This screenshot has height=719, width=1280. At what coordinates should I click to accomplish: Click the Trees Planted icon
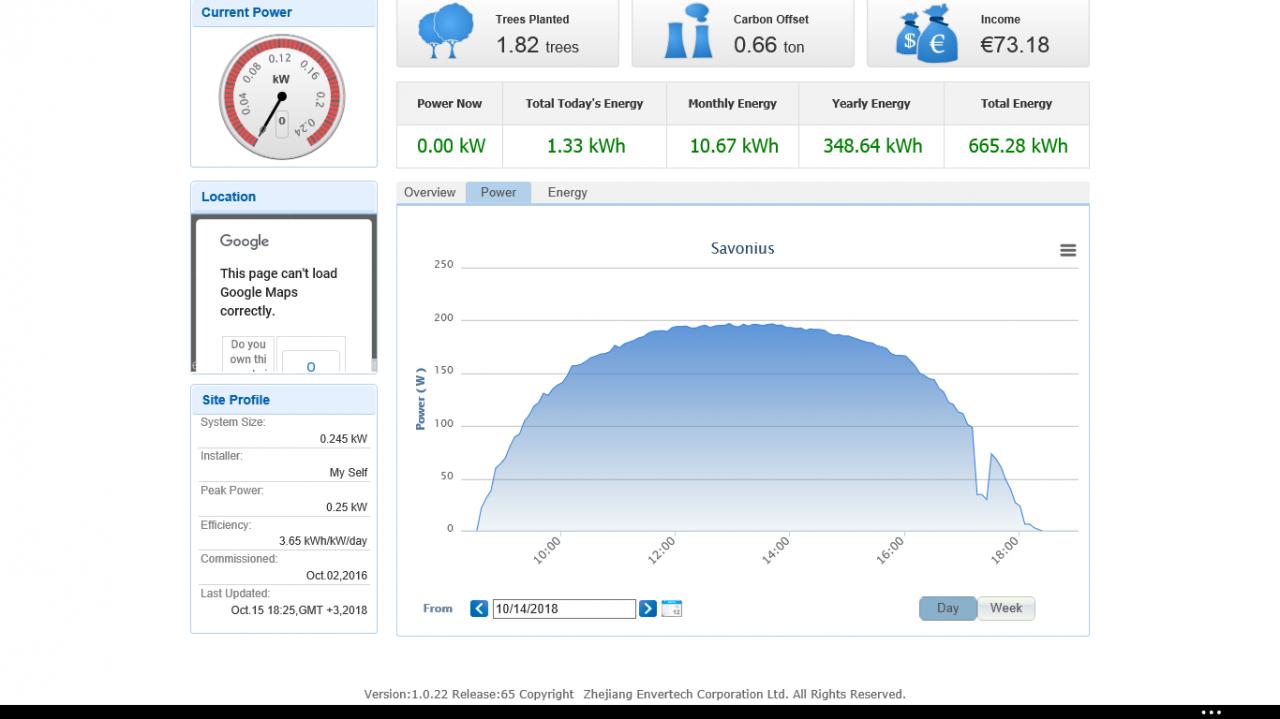445,32
